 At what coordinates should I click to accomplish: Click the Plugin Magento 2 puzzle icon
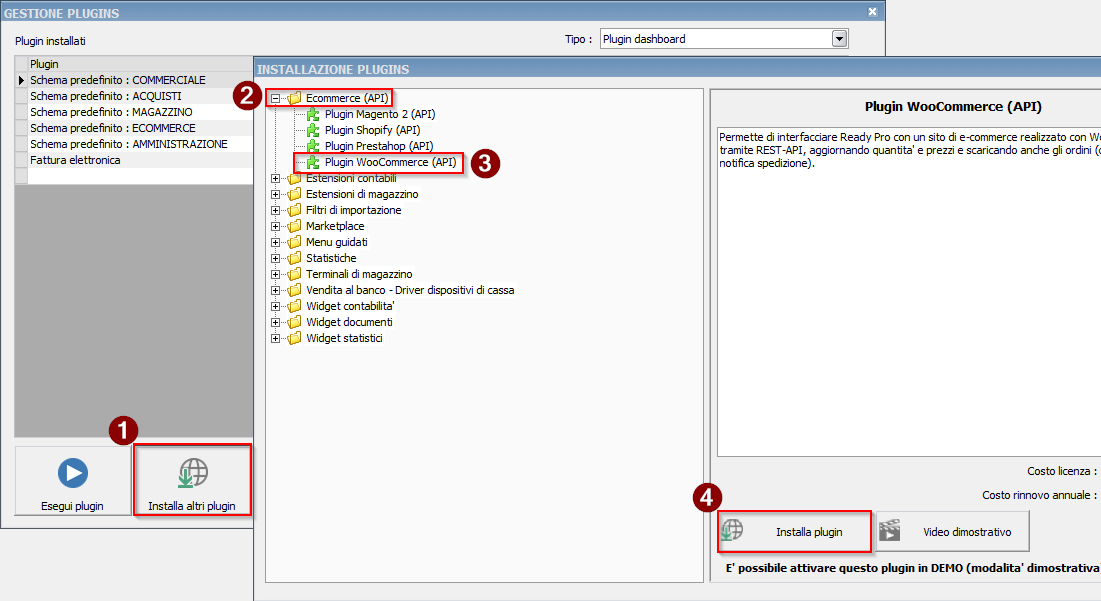click(313, 115)
